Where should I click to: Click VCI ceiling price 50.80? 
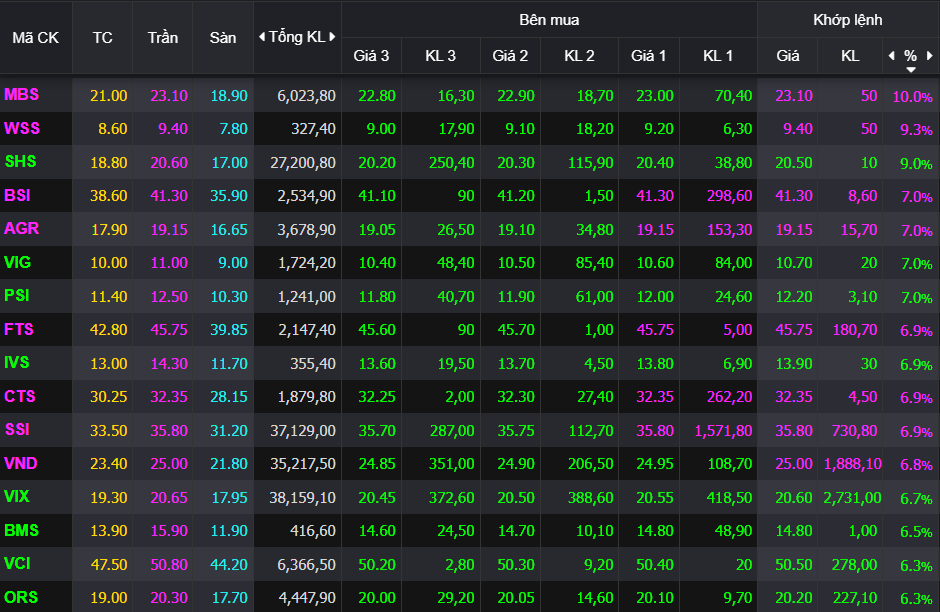point(169,565)
